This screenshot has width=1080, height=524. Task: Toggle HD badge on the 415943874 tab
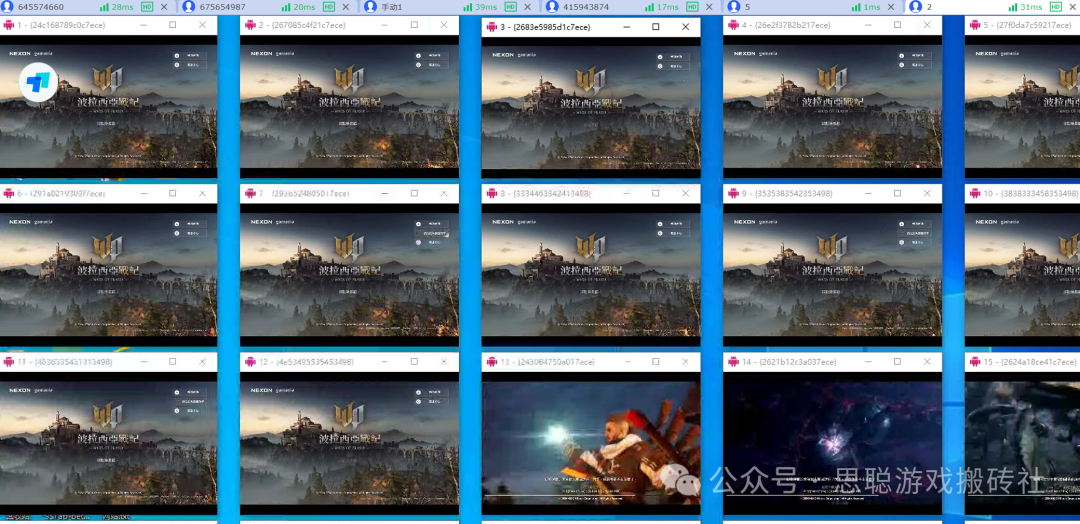coord(692,7)
